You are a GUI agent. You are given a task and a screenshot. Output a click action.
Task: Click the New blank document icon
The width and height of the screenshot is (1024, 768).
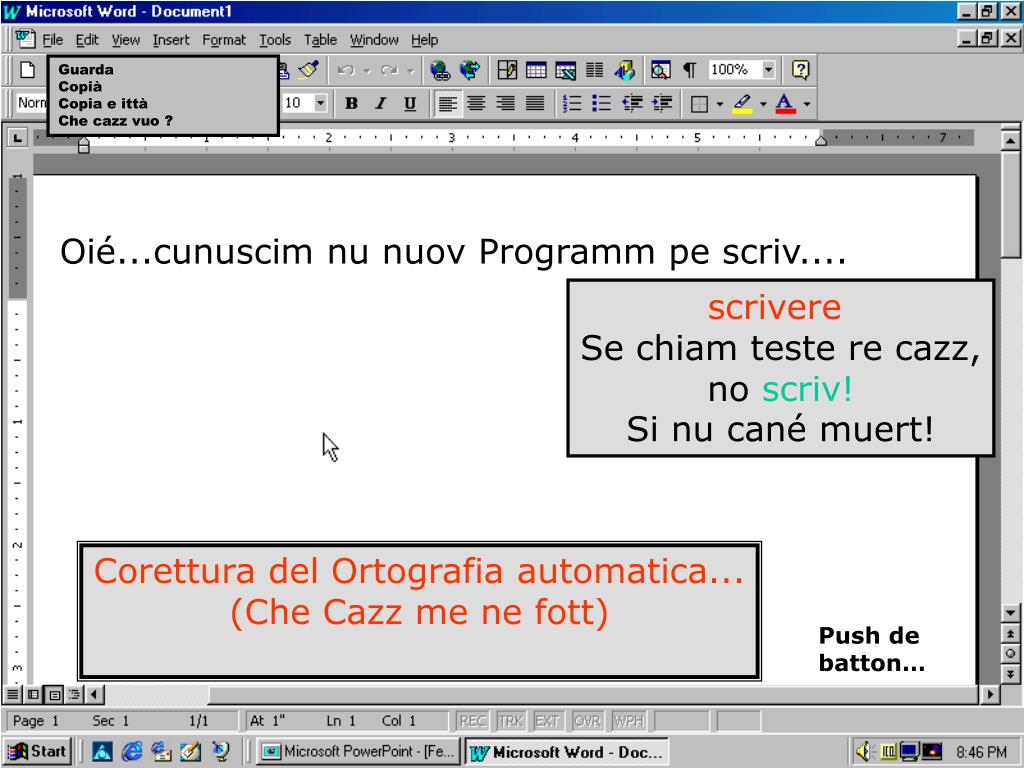[x=27, y=69]
